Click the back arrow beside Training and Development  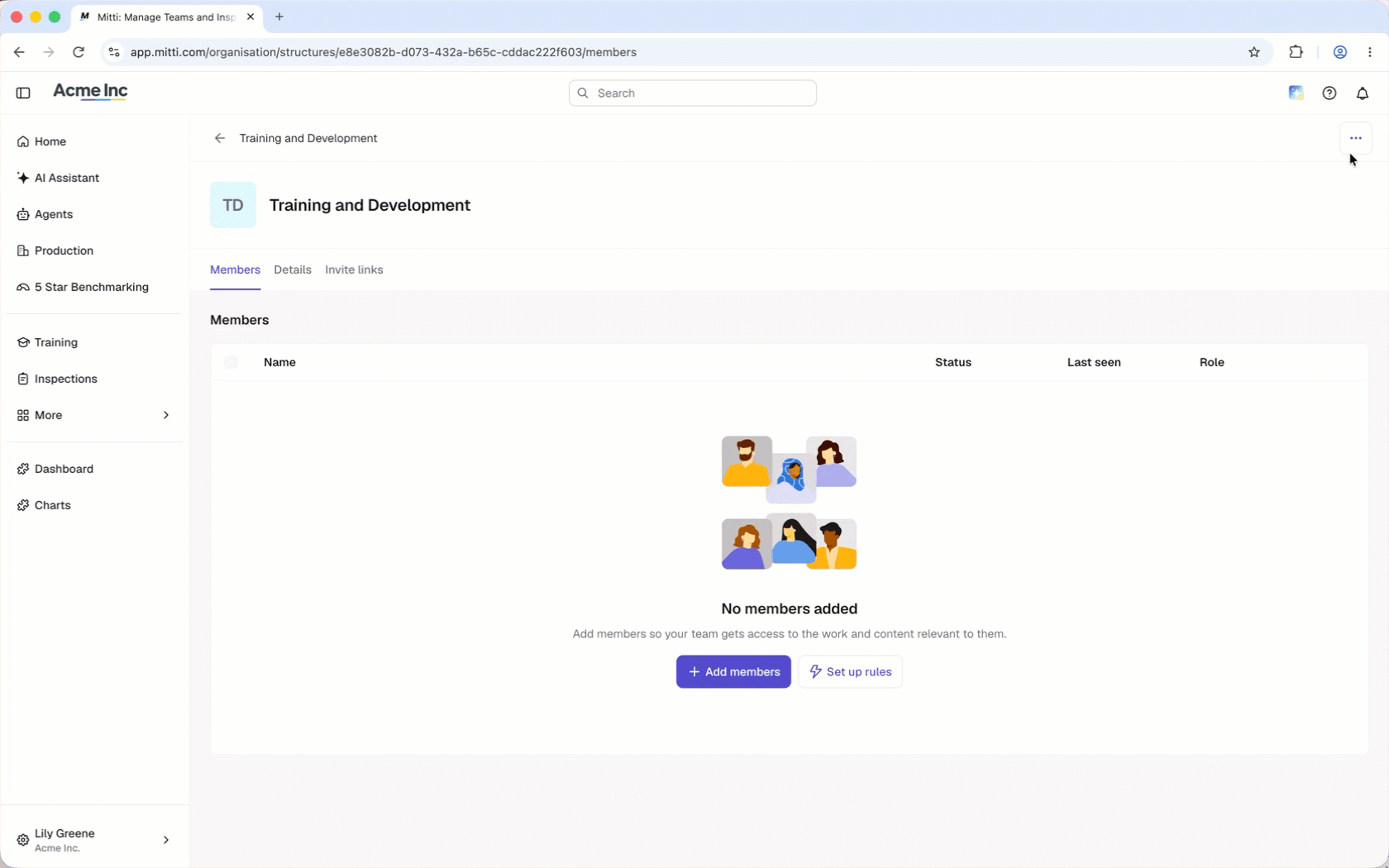pos(220,138)
